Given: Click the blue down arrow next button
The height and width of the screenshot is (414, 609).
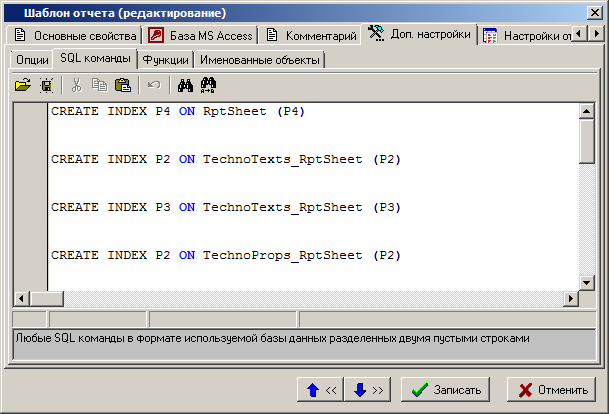Looking at the screenshot, I should coord(369,390).
